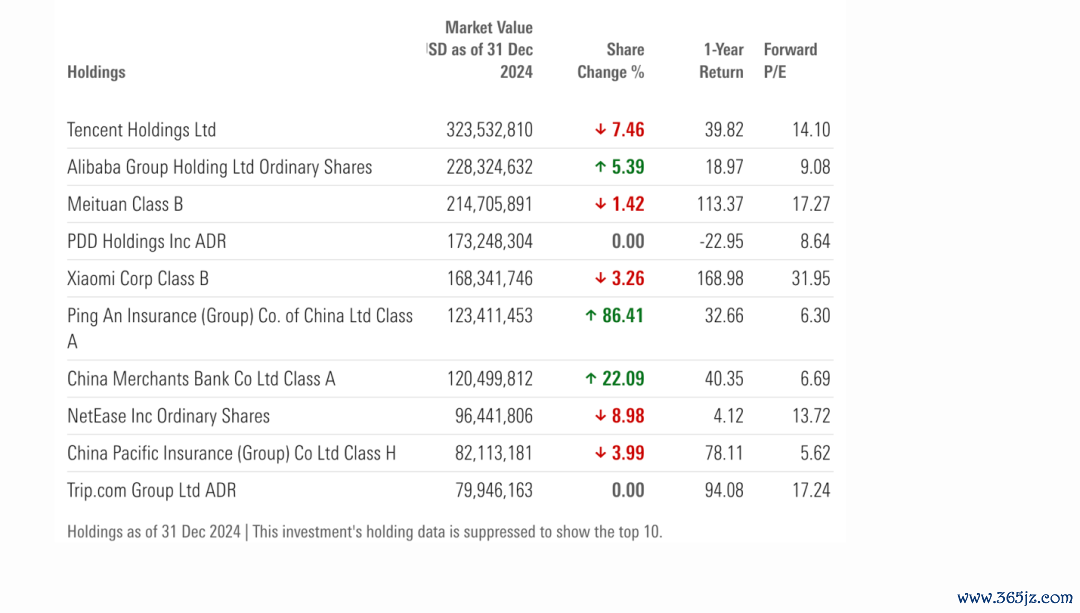Image resolution: width=1080 pixels, height=613 pixels.
Task: Click the Forward P/E column header
Action: (790, 61)
